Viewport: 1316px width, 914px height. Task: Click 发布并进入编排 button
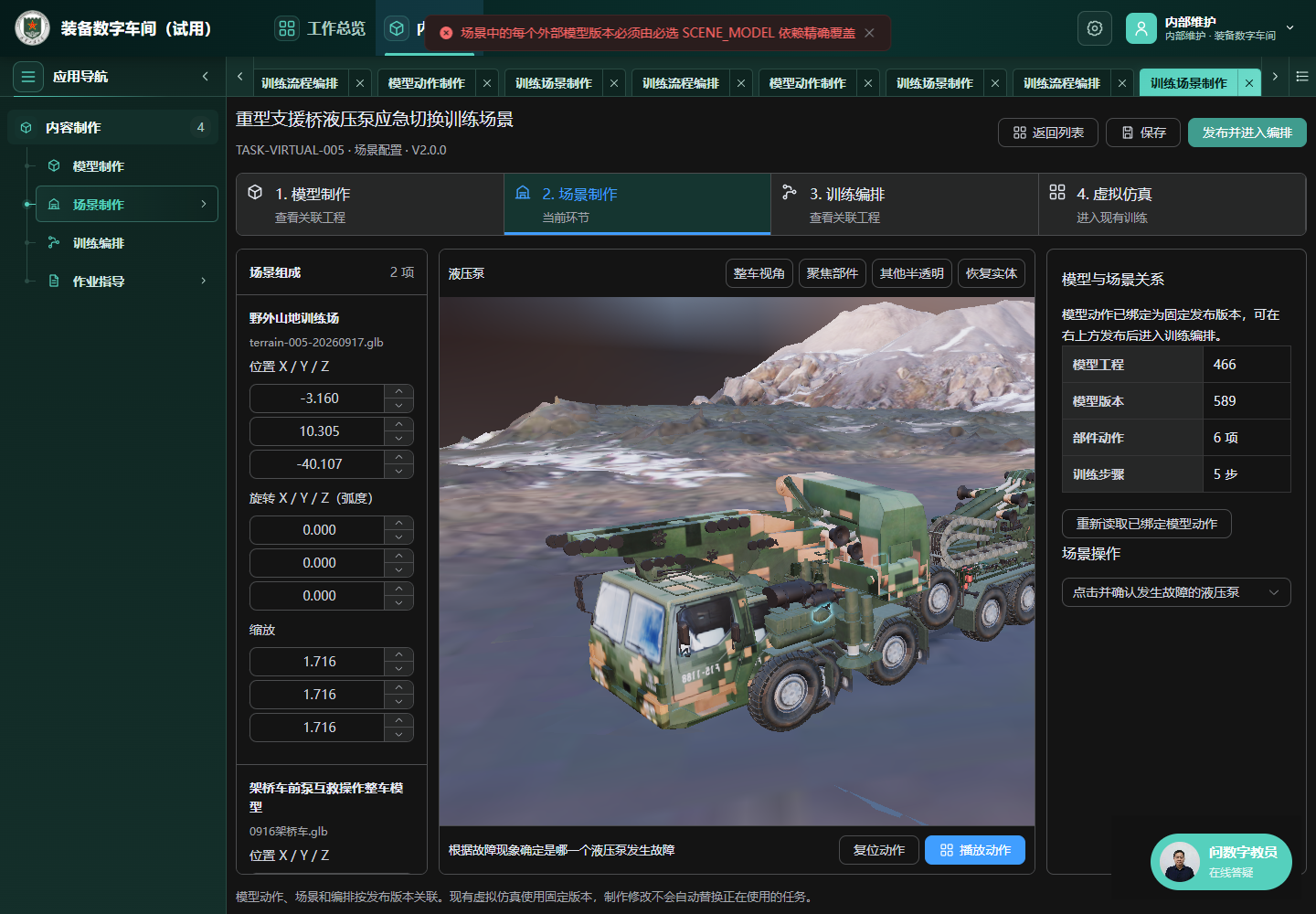coord(1247,133)
